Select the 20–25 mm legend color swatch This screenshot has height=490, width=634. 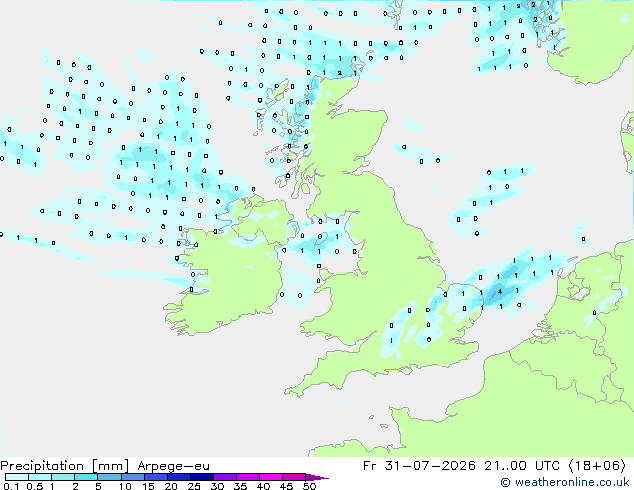[x=179, y=477]
